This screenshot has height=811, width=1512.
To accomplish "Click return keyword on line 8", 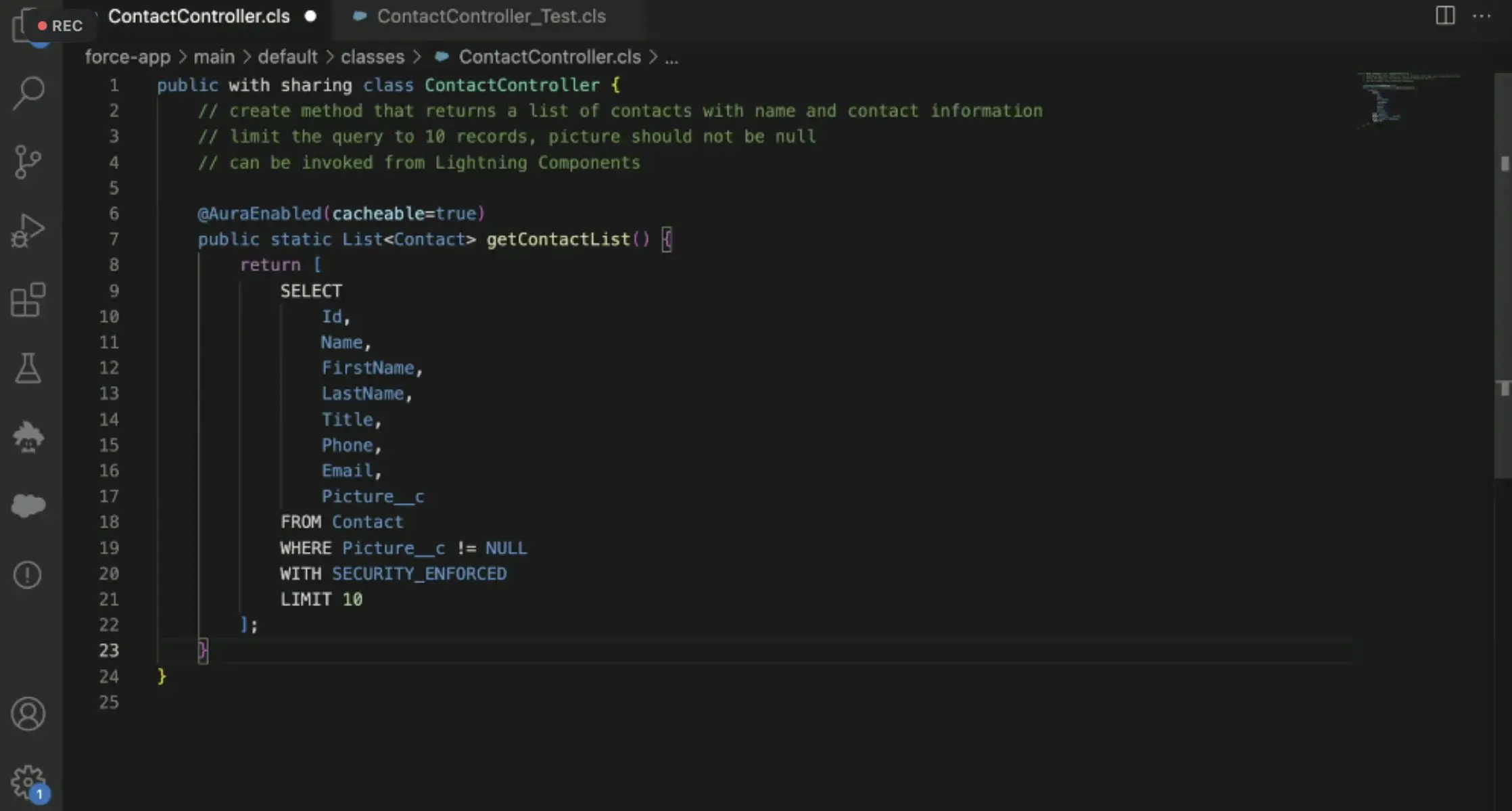I will tap(270, 265).
